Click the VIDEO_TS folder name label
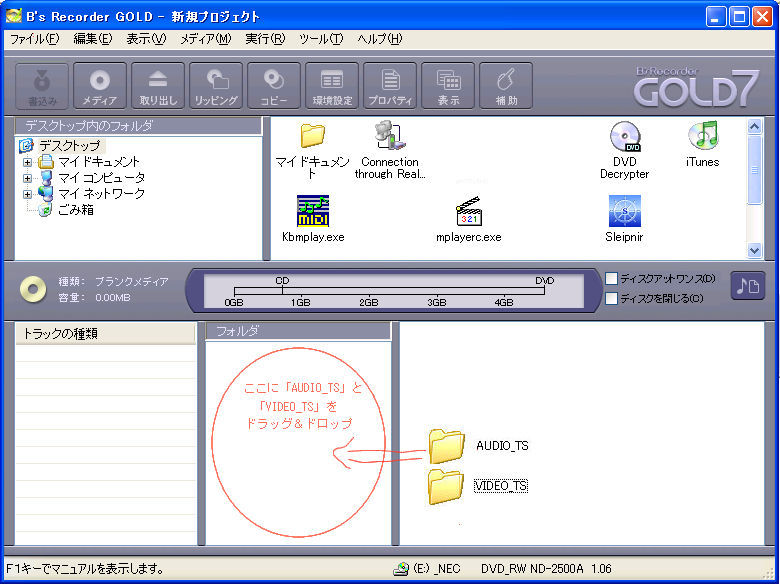The height and width of the screenshot is (585, 780). click(x=501, y=486)
